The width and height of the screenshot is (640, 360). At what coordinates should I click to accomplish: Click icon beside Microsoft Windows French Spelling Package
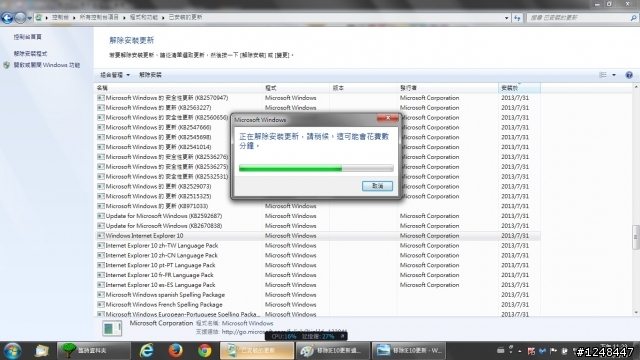point(100,305)
